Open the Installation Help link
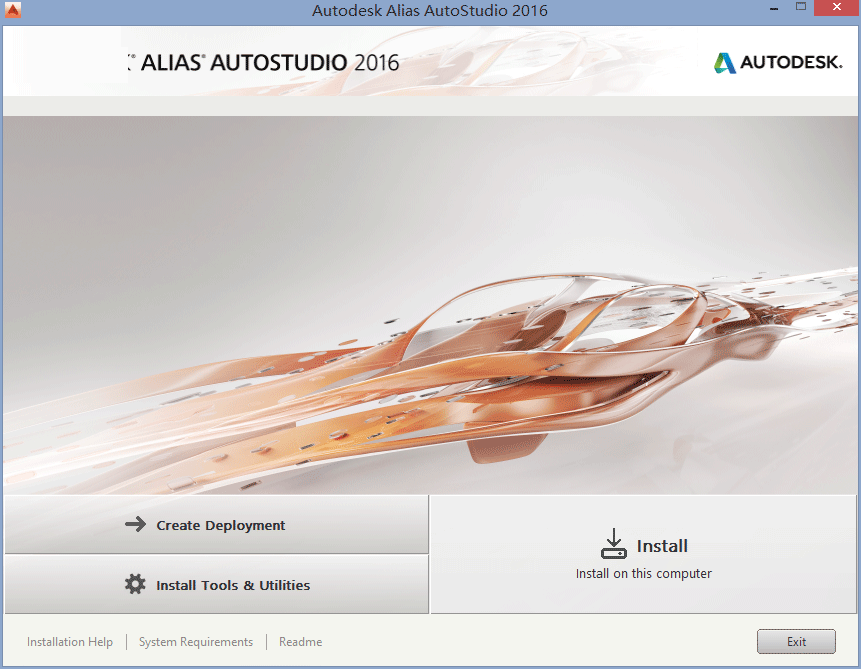This screenshot has height=669, width=861. tap(70, 642)
